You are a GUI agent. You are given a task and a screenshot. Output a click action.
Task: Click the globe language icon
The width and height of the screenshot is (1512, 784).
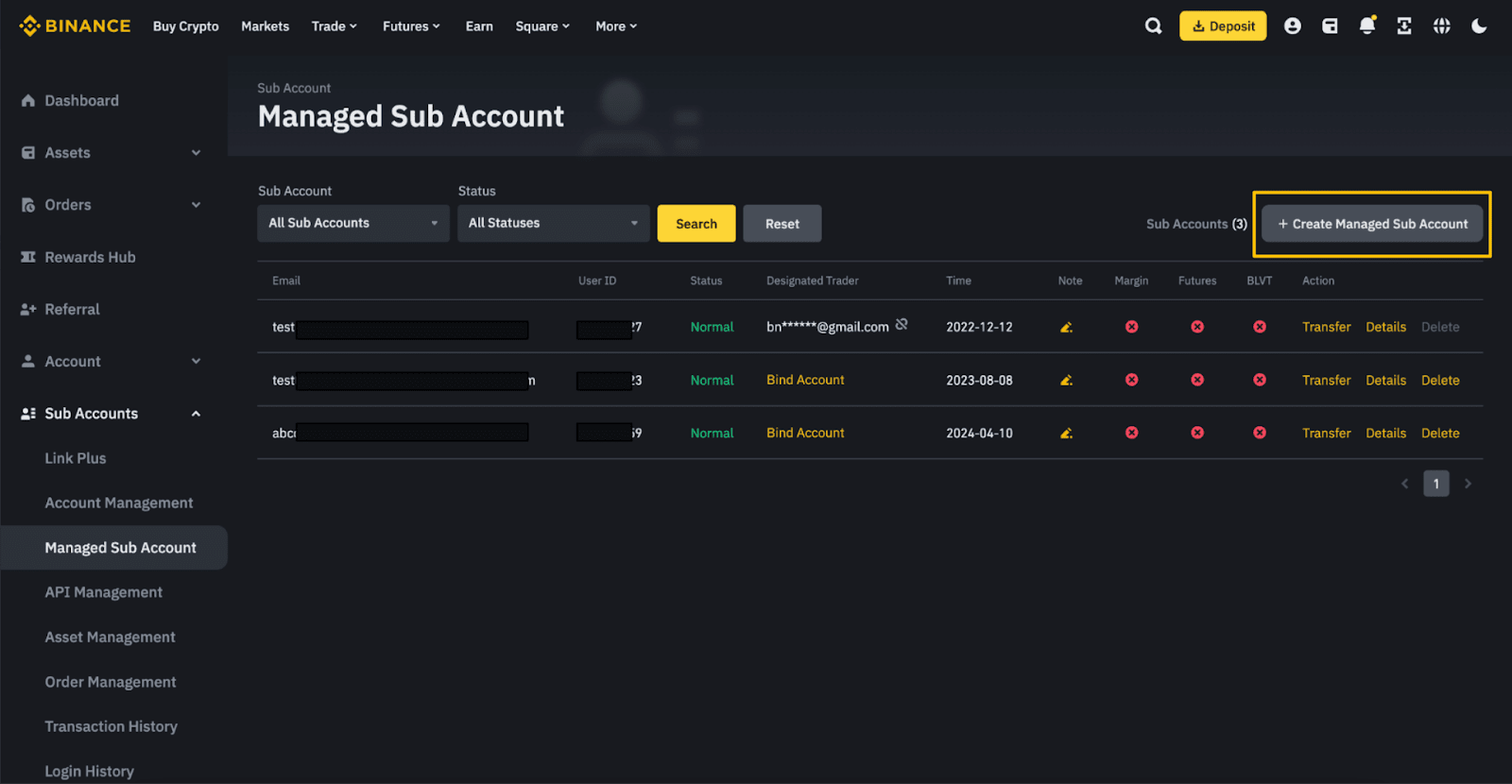(1441, 26)
